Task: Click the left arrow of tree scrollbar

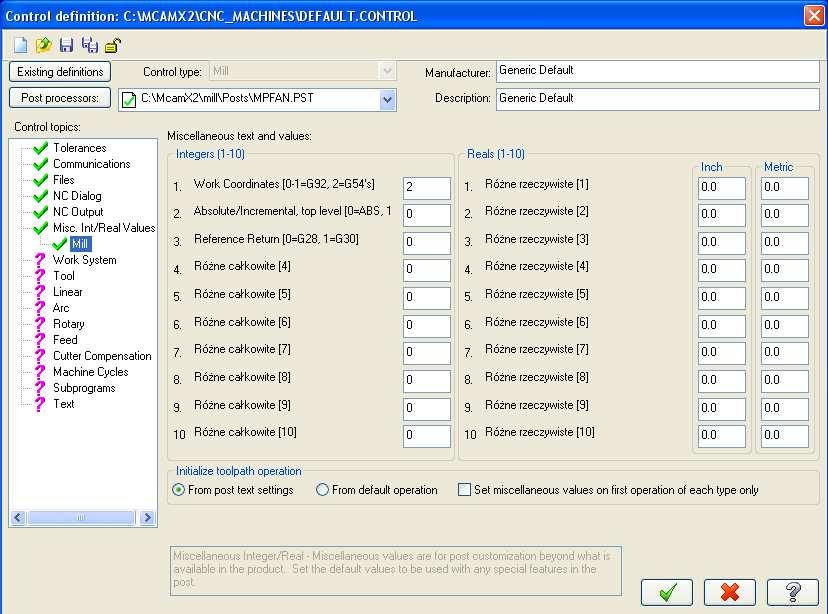Action: coord(18,517)
